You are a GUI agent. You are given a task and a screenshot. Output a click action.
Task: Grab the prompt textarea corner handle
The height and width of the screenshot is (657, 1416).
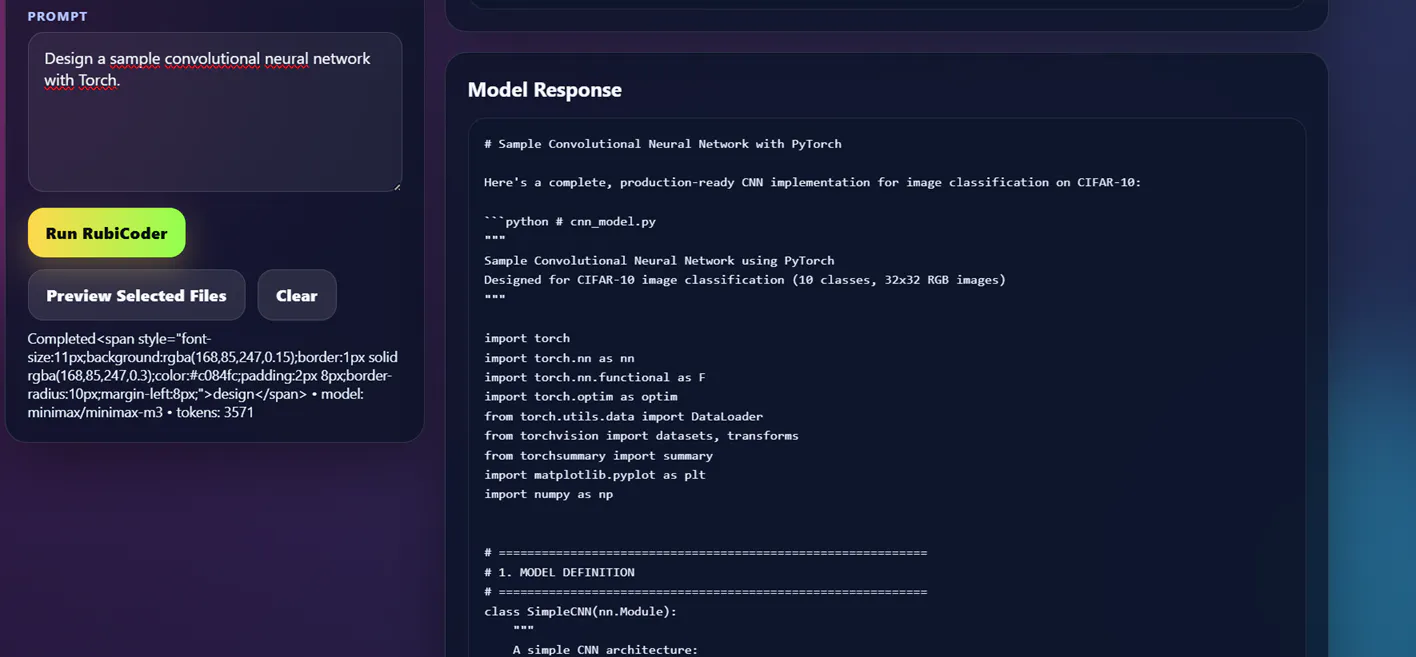396,185
